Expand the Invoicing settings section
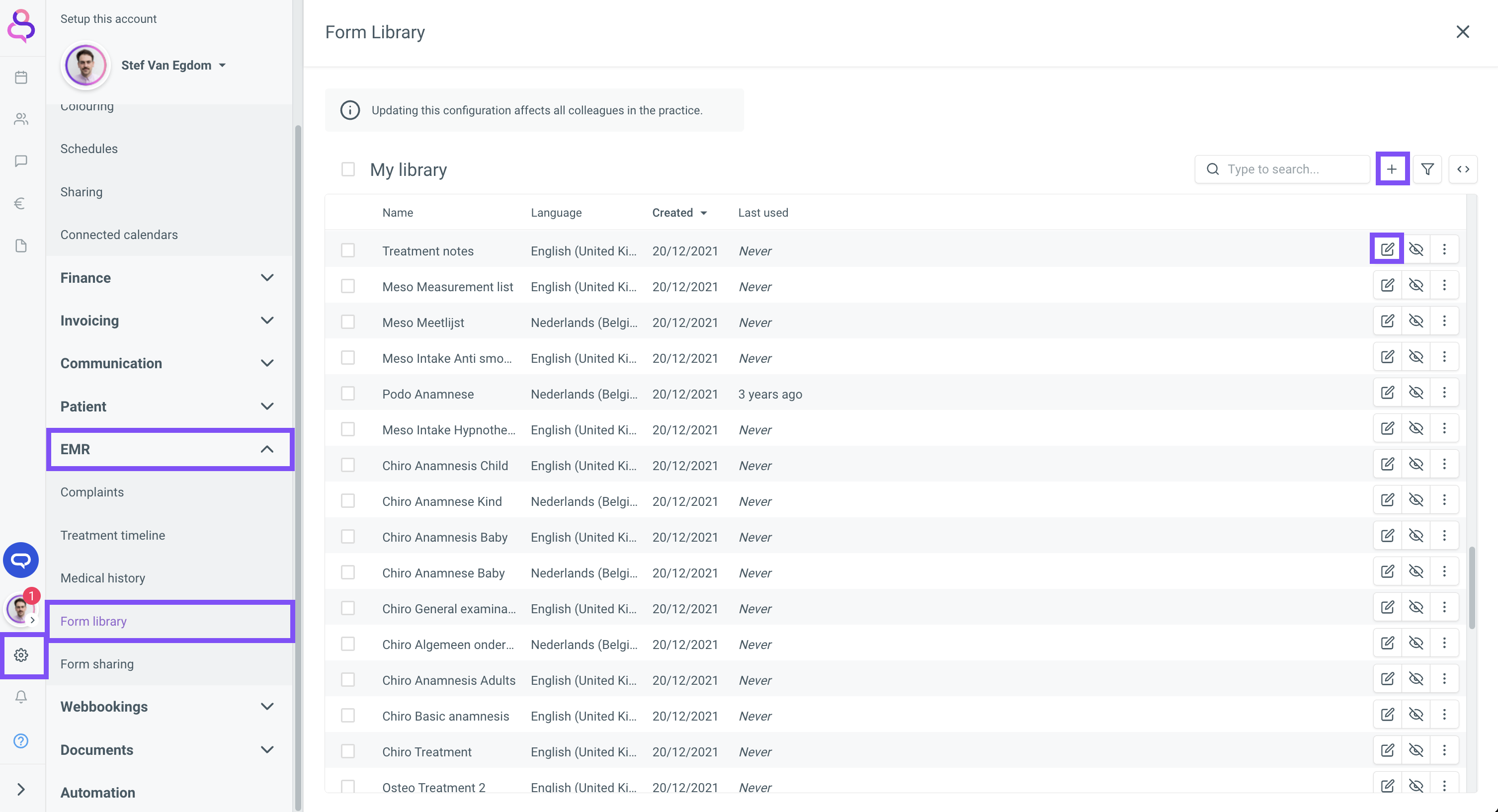Screen dimensions: 1498x812 (x=168, y=320)
